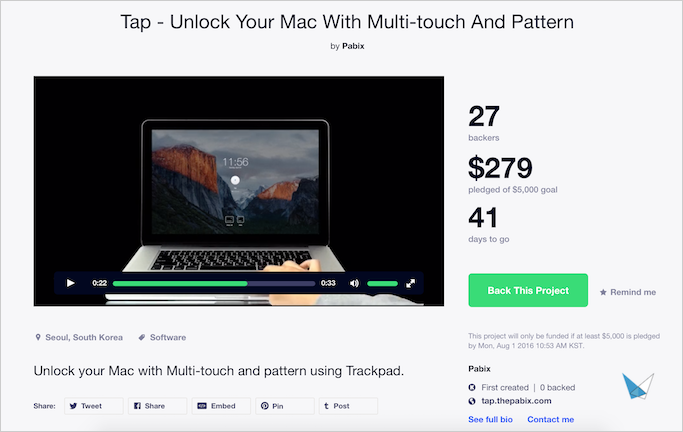Screen dimensions: 683x432
Task: Share project on Facebook
Action: (x=157, y=406)
